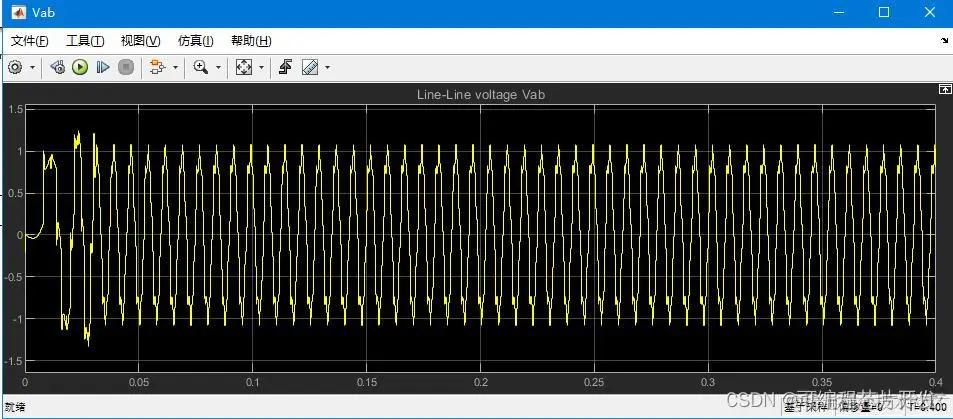
Task: Click the maximize axes icon above plot
Action: [944, 89]
